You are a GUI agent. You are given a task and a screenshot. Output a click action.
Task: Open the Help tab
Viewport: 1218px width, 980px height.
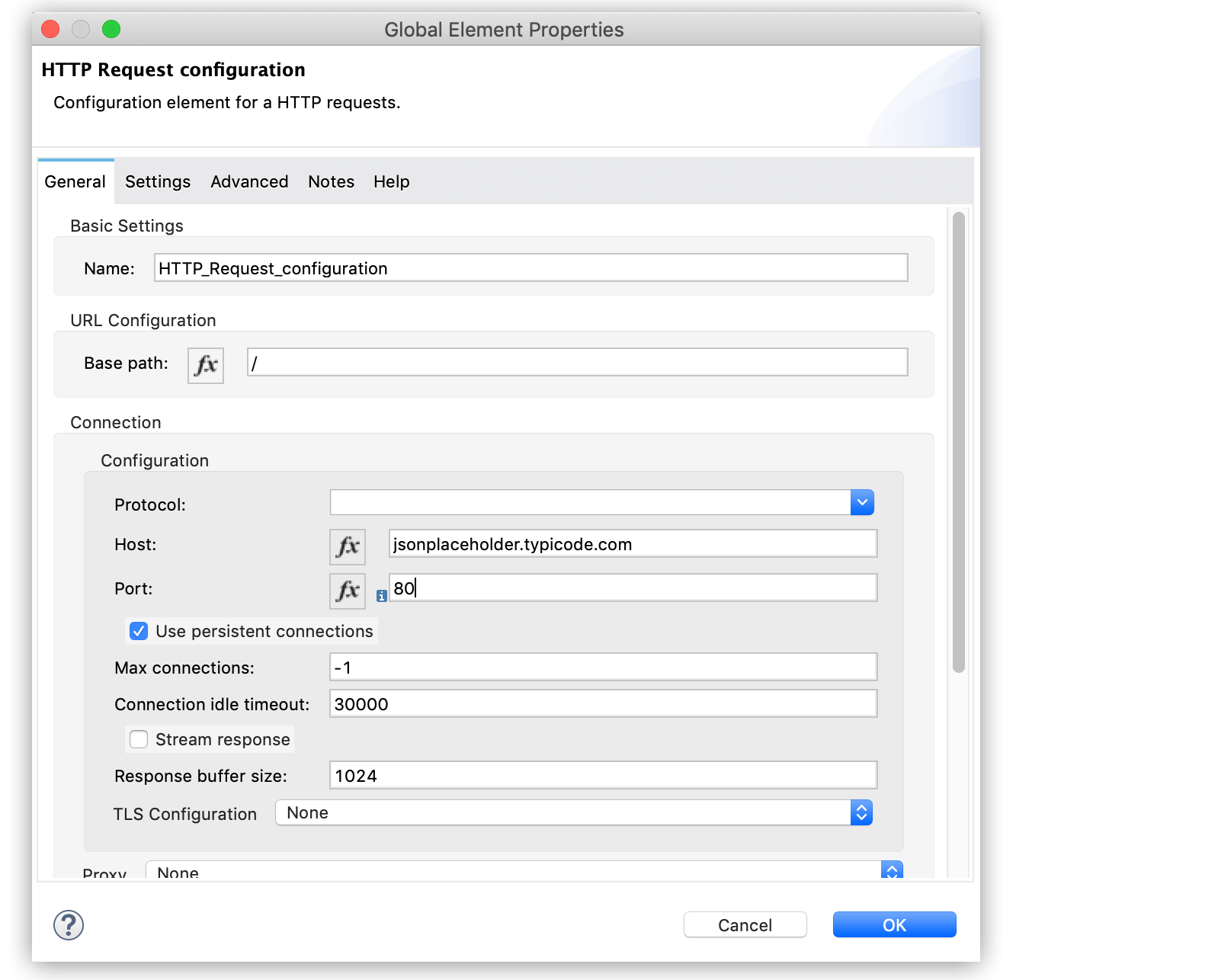pos(391,181)
